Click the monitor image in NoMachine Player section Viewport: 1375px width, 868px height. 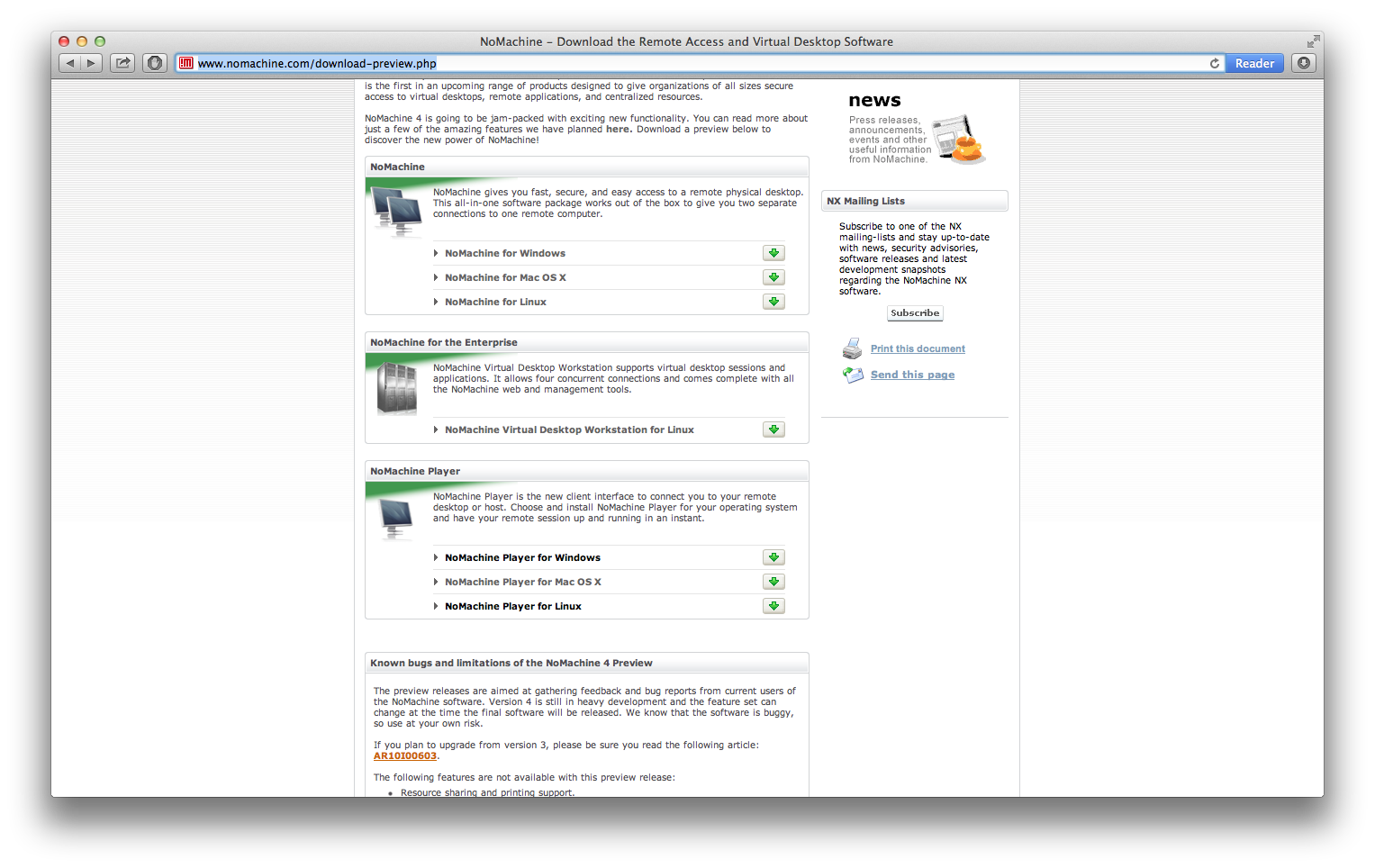(396, 520)
